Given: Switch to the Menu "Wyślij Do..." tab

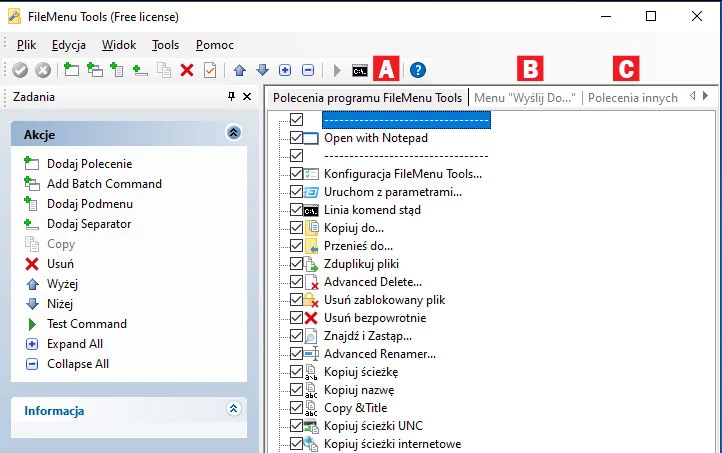Looking at the screenshot, I should point(525,98).
